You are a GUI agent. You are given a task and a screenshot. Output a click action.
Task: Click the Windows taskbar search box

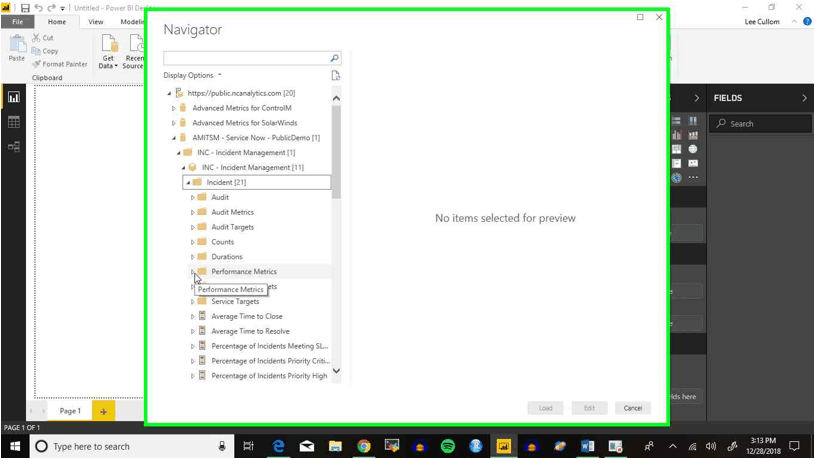(133, 446)
